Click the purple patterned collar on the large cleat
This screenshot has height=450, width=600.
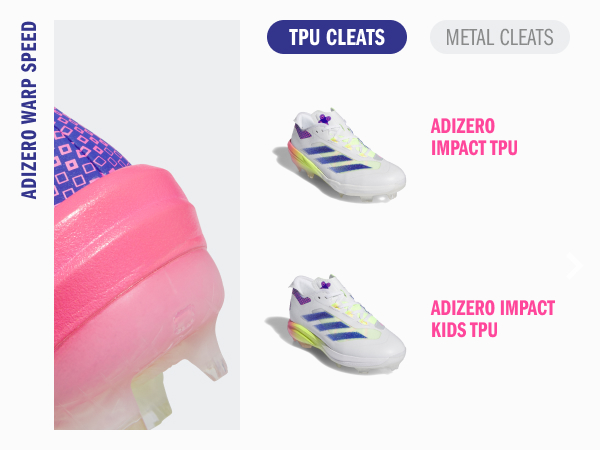(x=82, y=155)
